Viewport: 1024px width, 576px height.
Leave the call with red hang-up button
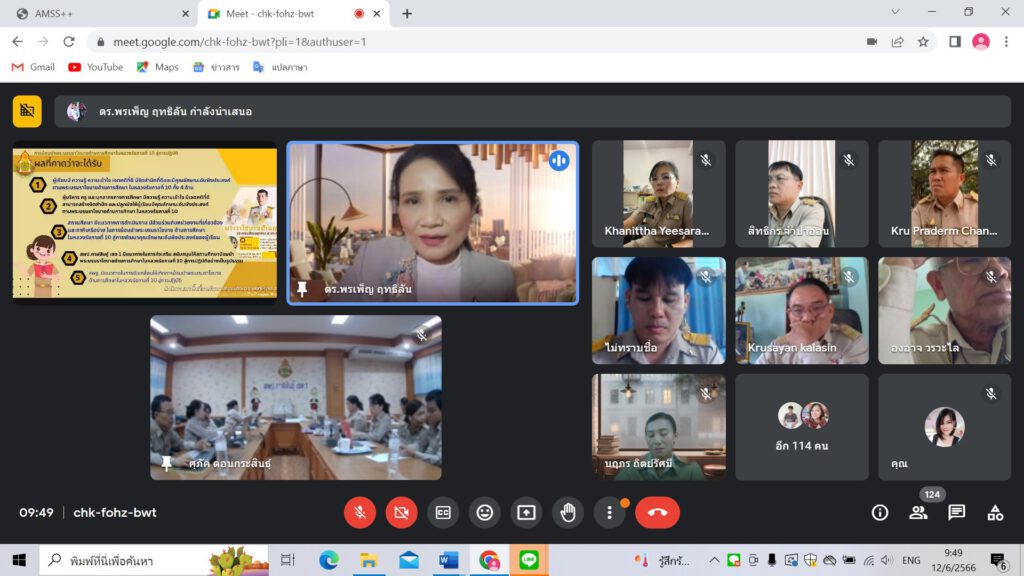(657, 513)
